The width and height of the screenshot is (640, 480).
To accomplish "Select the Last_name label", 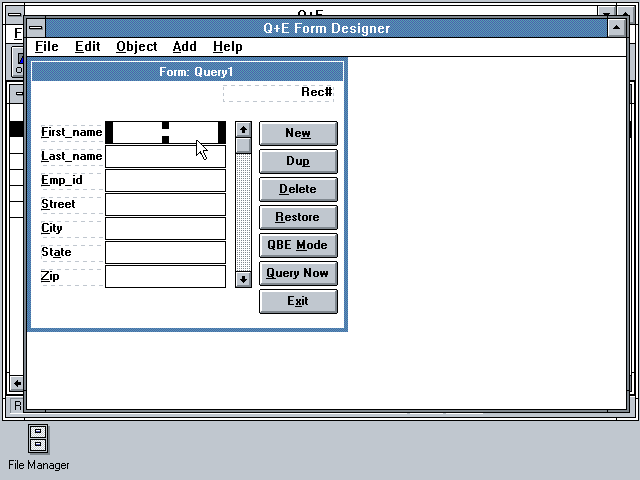I will pyautogui.click(x=71, y=156).
